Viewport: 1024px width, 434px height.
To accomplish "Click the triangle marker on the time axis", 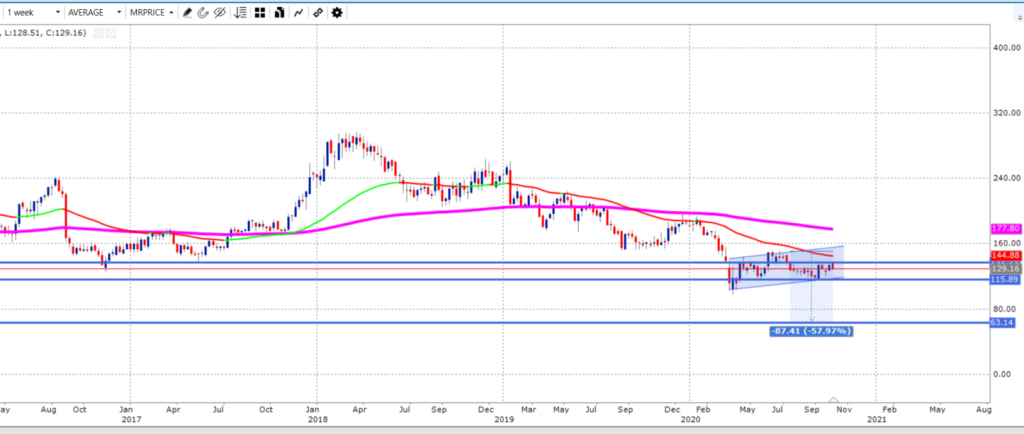I will click(x=836, y=402).
